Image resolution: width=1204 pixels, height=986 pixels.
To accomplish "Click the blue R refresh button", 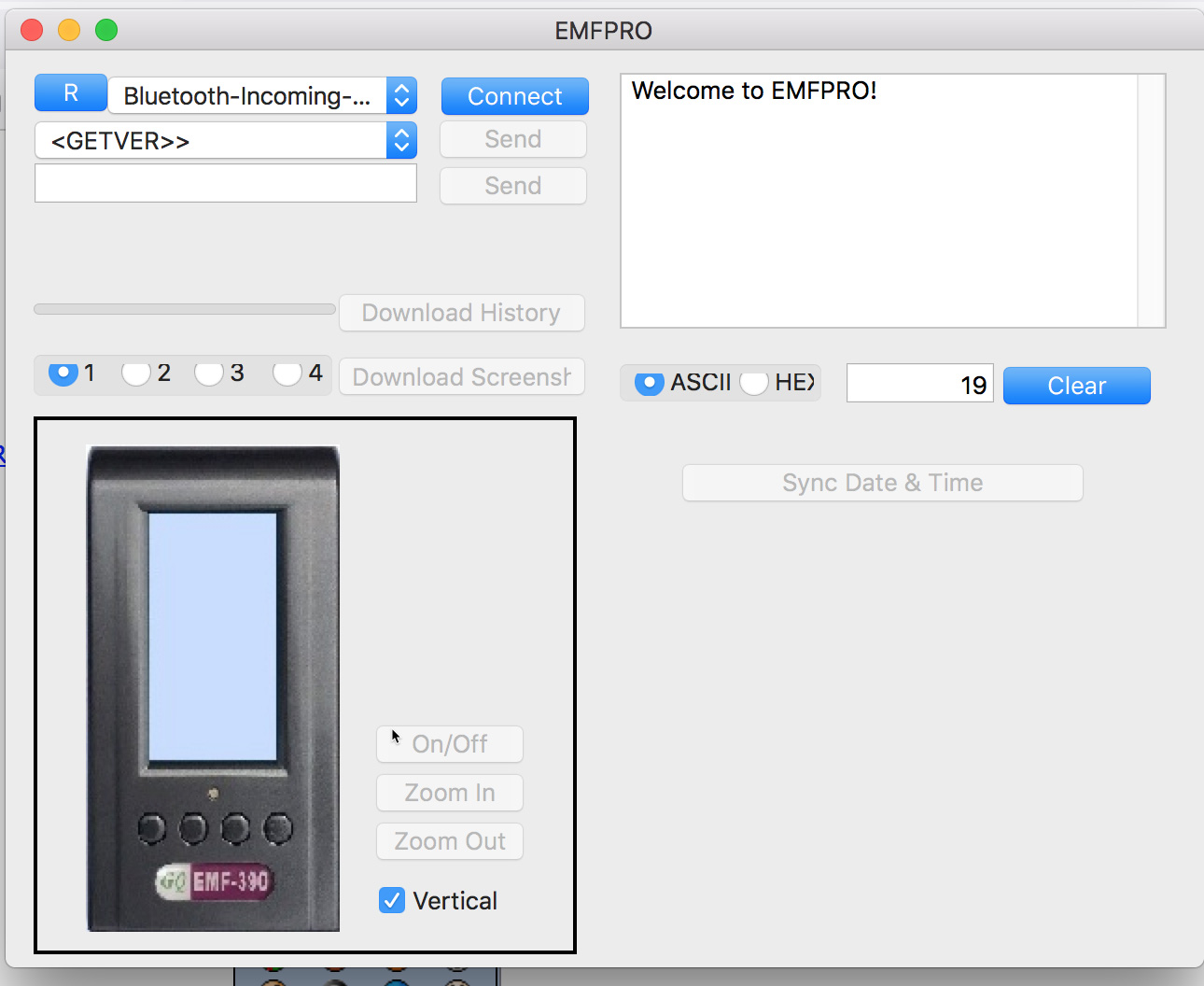I will [x=71, y=93].
